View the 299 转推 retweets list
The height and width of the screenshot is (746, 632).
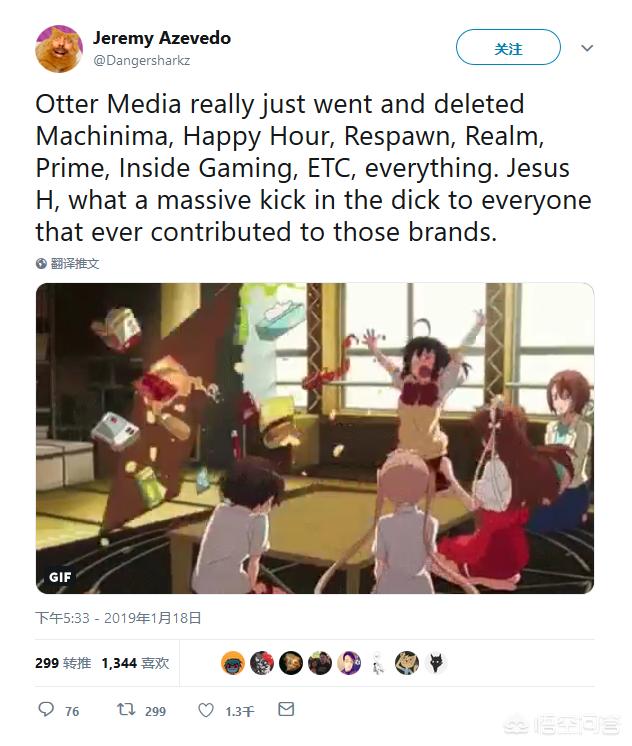[63, 663]
